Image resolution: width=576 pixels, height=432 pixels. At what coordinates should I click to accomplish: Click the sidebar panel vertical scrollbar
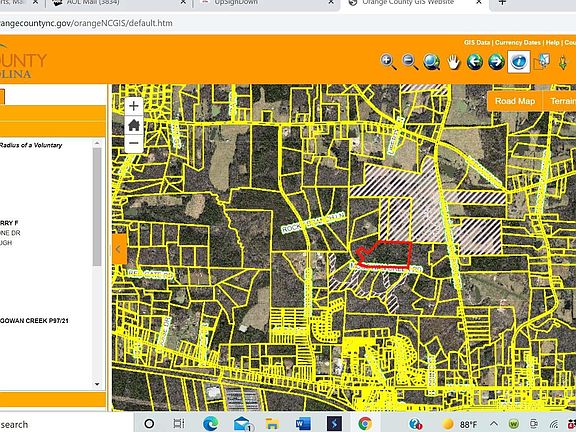tap(97, 207)
